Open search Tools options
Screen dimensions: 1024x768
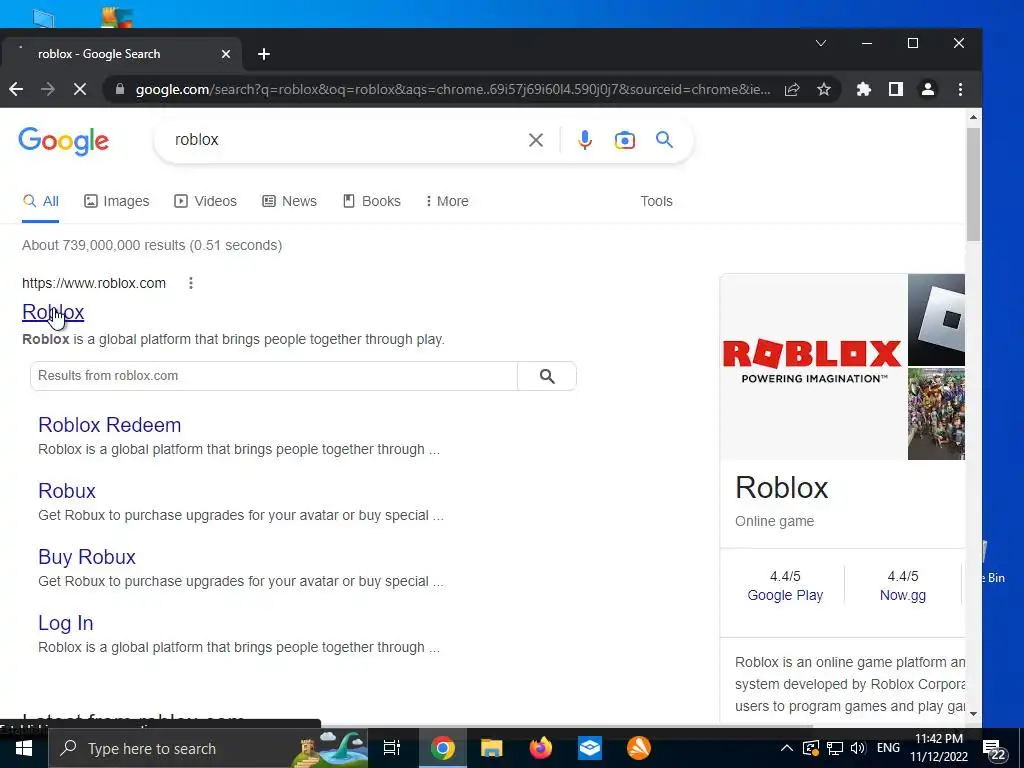tap(656, 201)
